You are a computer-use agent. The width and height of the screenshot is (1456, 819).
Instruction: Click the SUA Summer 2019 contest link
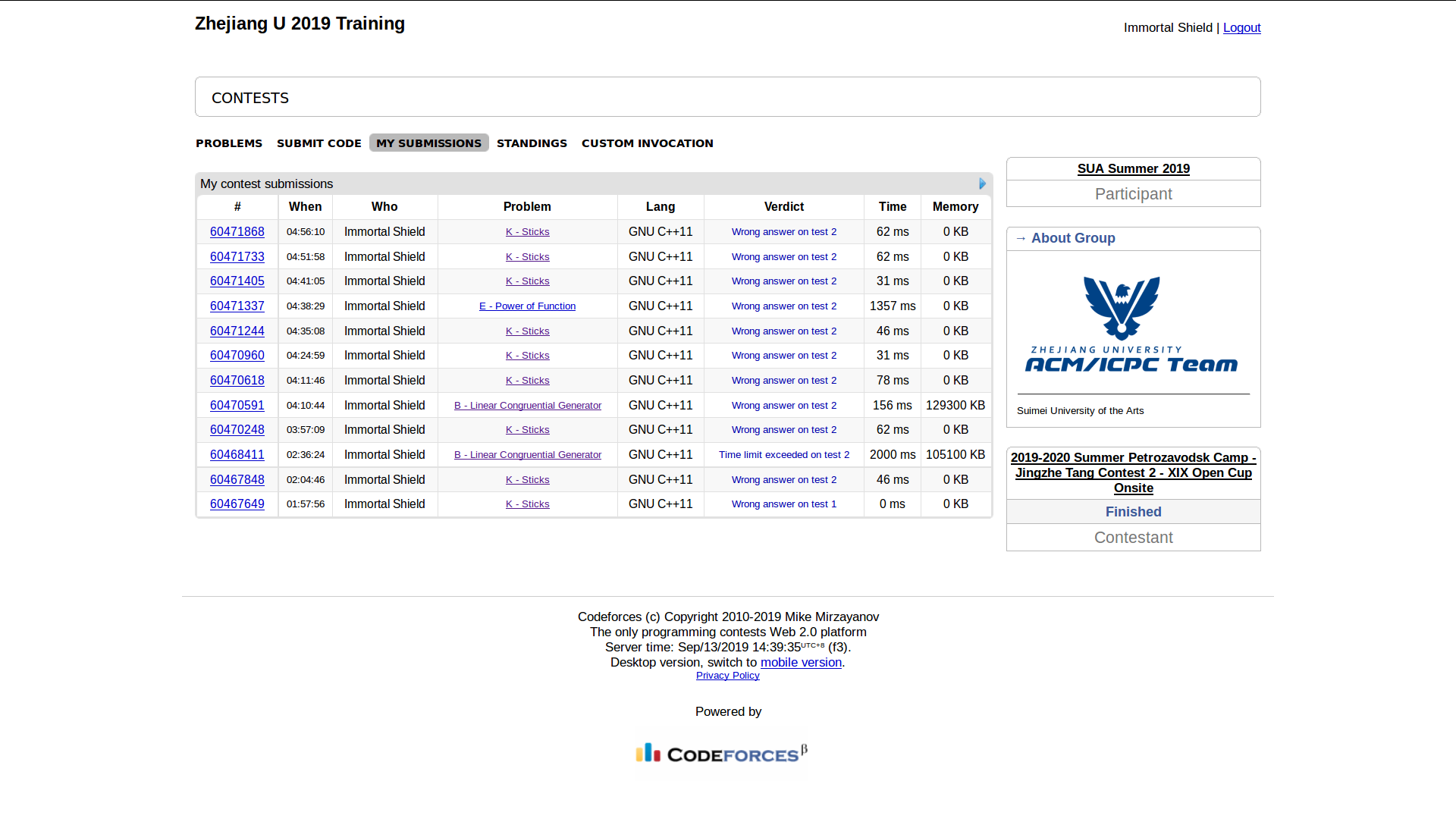pyautogui.click(x=1133, y=168)
